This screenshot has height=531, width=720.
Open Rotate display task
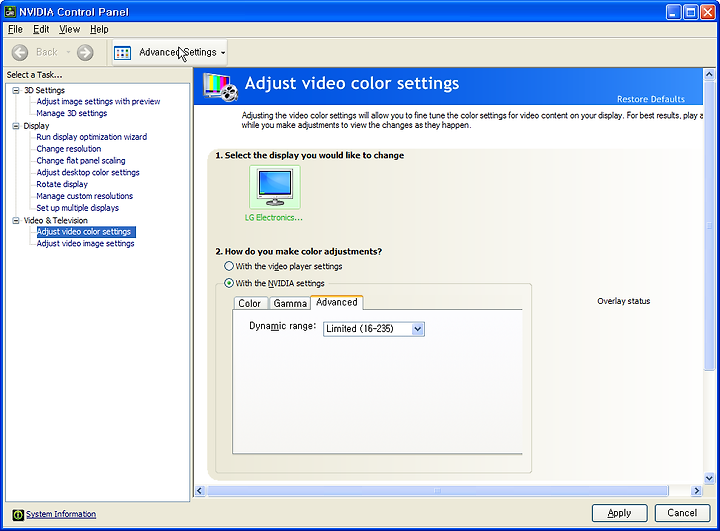coord(62,184)
